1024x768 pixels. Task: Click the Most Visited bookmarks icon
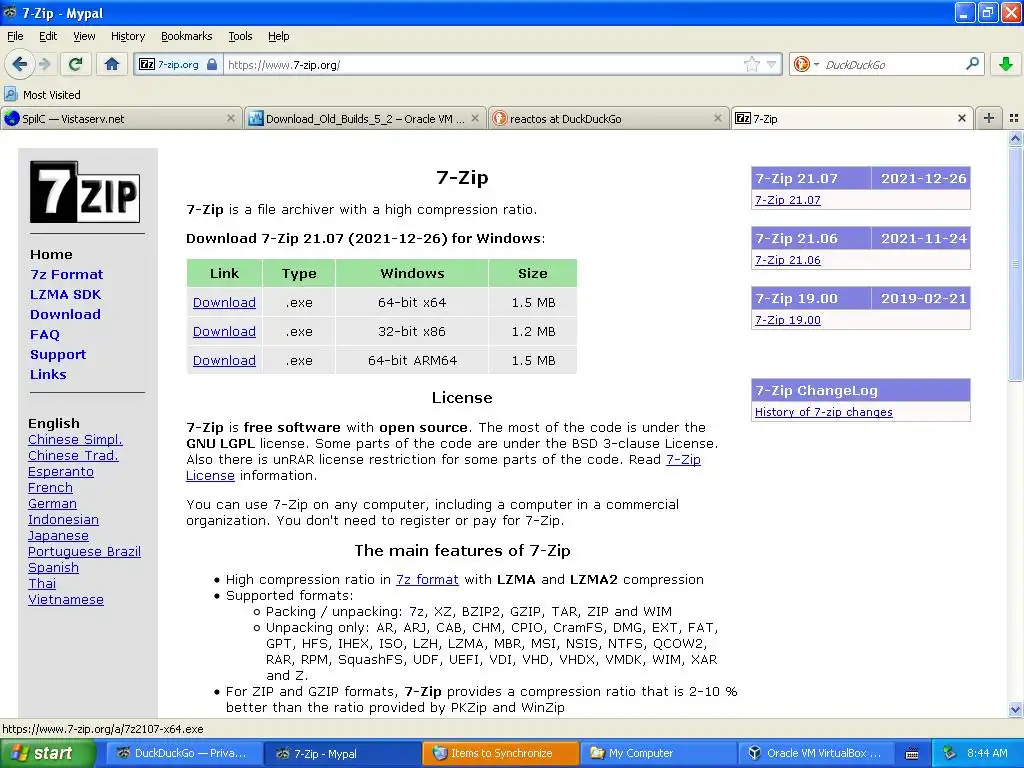tap(10, 94)
